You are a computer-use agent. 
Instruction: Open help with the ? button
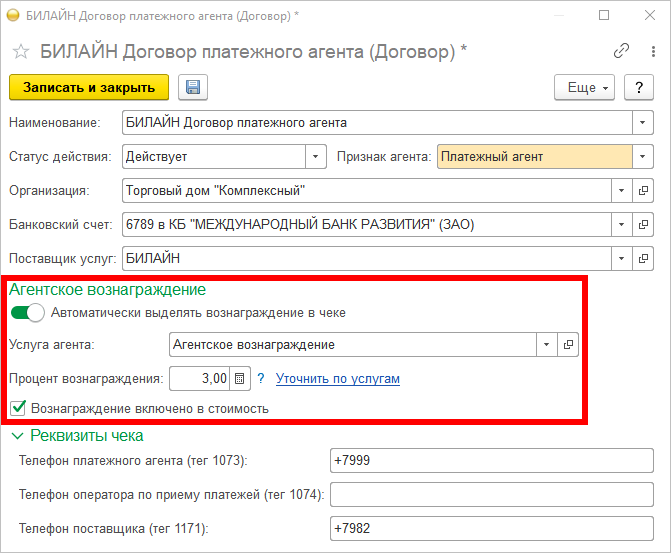(x=638, y=87)
